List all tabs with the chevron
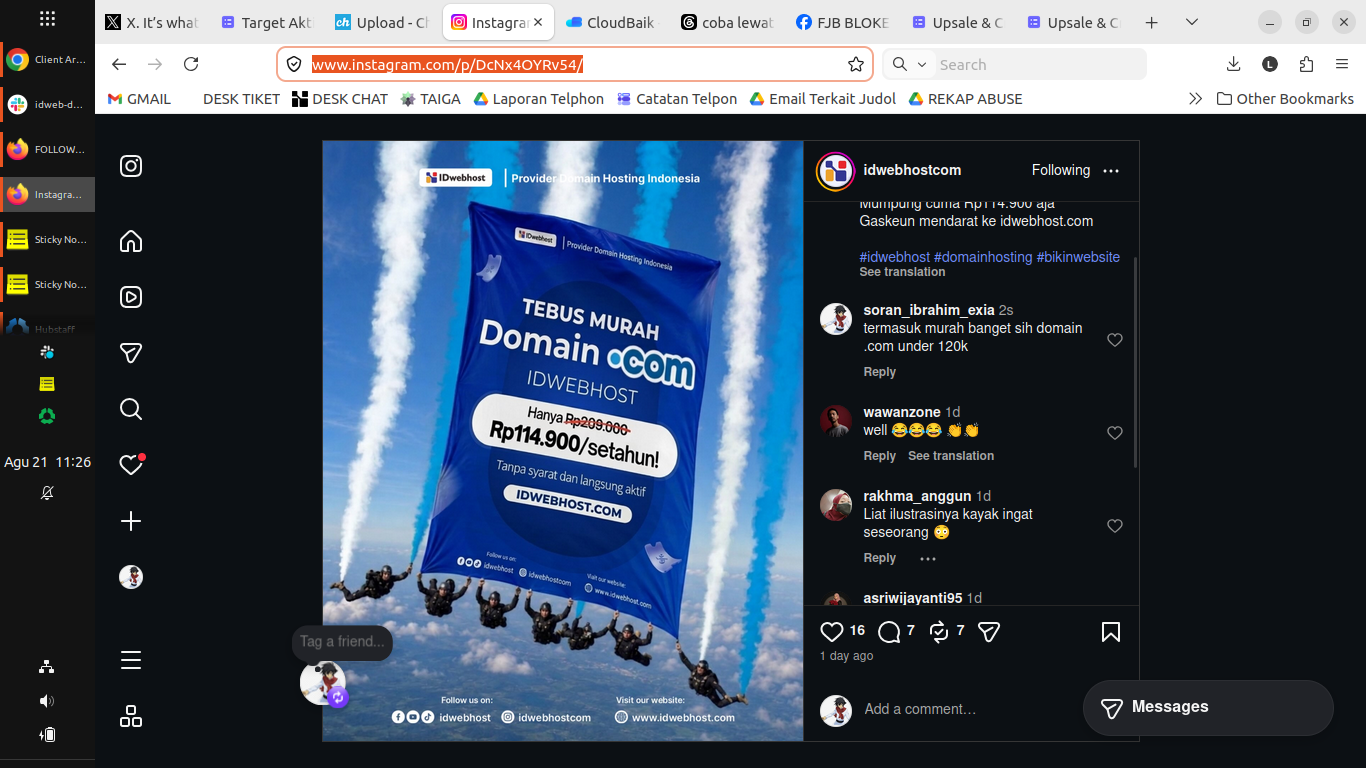The width and height of the screenshot is (1366, 768). (x=1192, y=22)
